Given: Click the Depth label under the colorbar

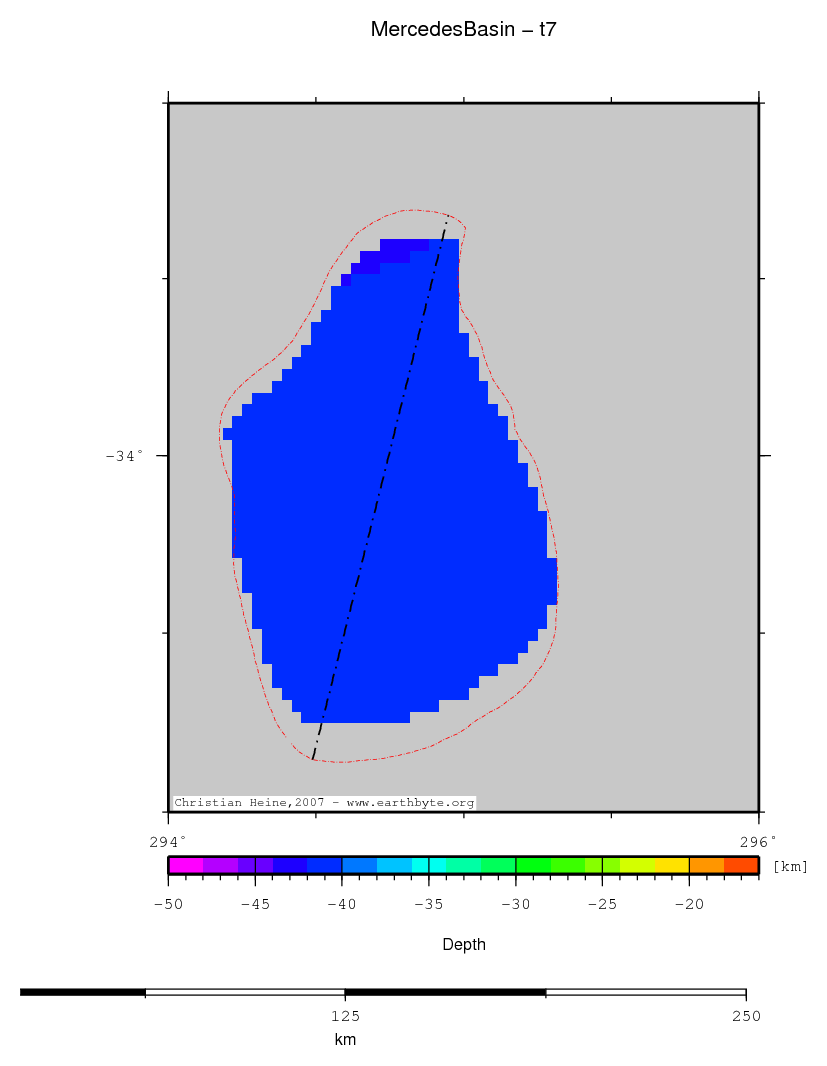Looking at the screenshot, I should click(x=463, y=944).
